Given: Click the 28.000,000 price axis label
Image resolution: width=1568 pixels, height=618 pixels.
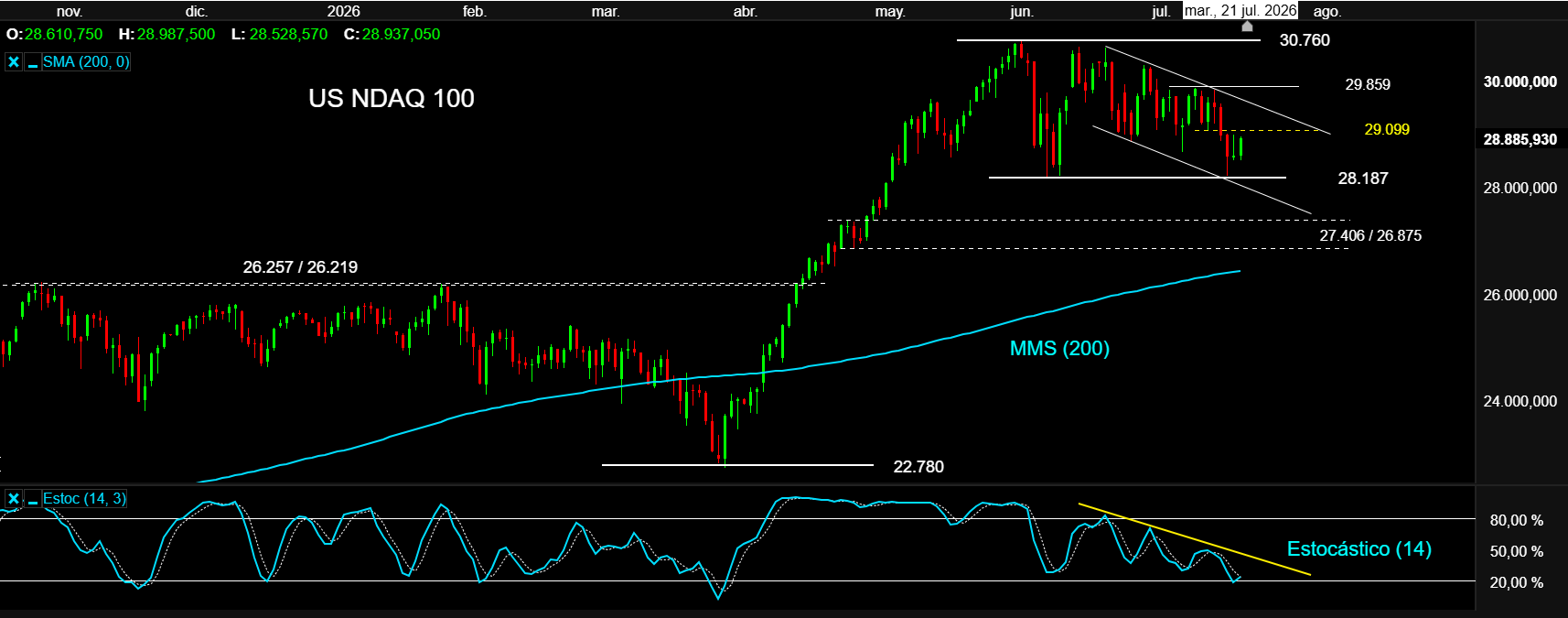Looking at the screenshot, I should click(x=1520, y=188).
